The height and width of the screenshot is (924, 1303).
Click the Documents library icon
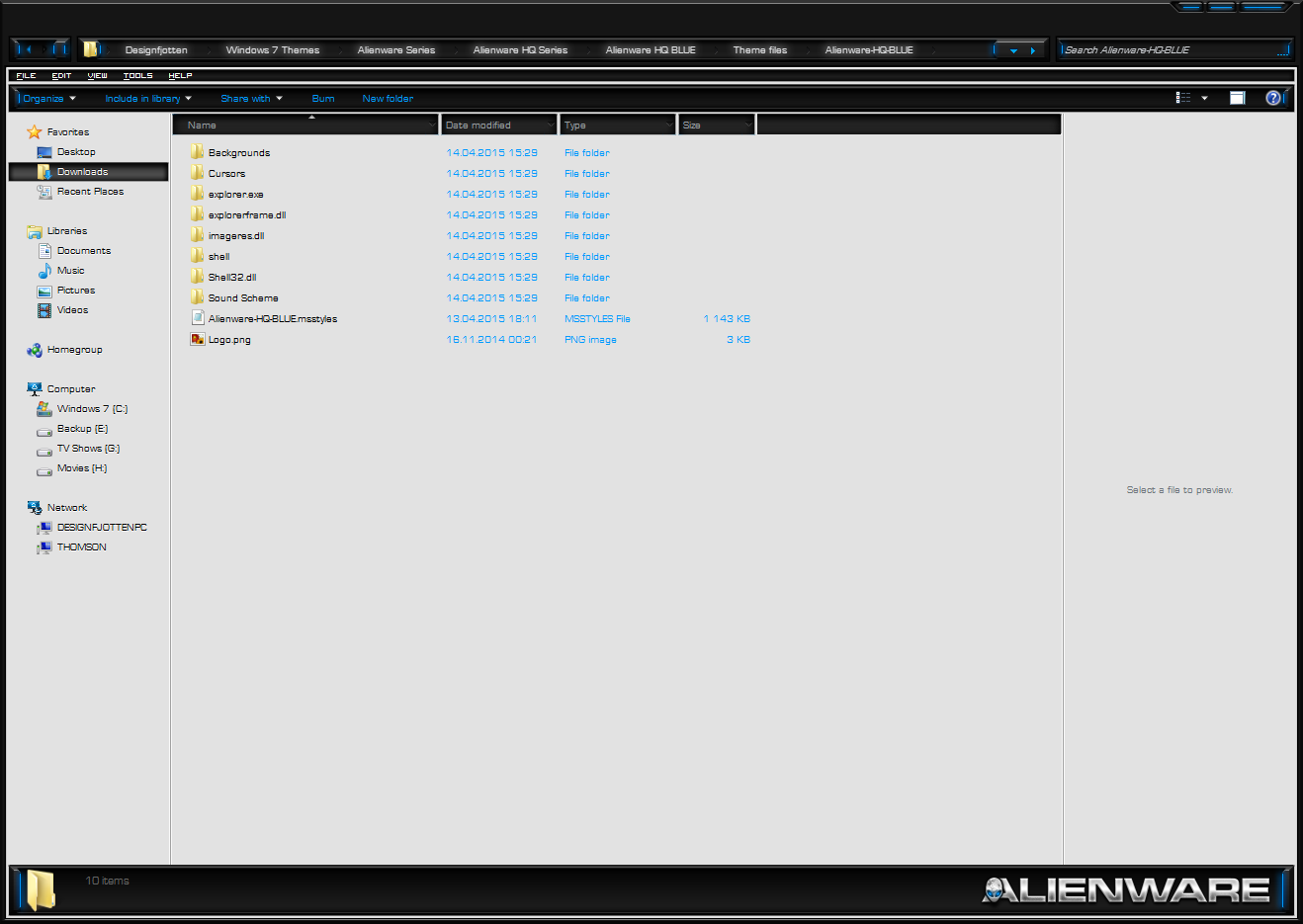[x=44, y=251]
